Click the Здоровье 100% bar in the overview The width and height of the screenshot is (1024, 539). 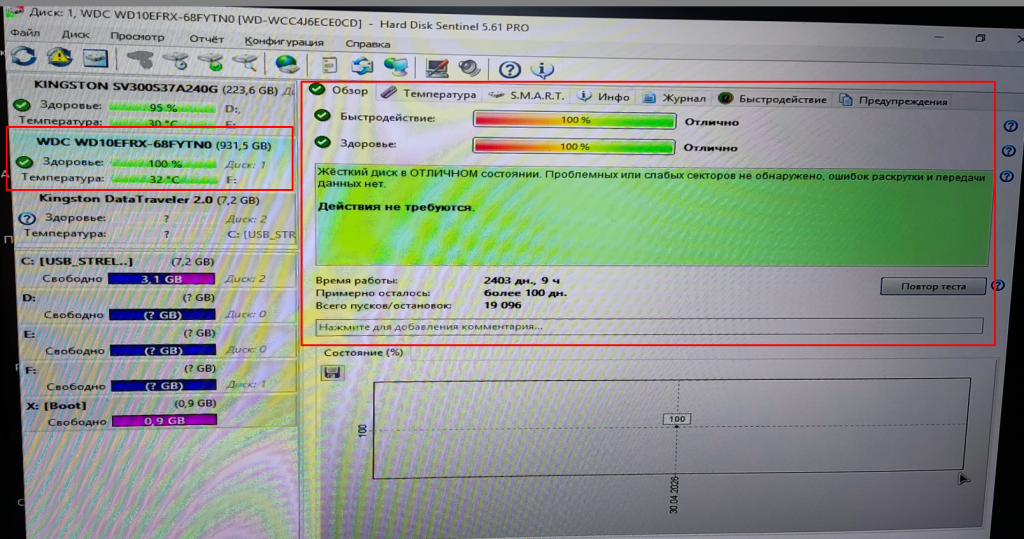pyautogui.click(x=574, y=146)
